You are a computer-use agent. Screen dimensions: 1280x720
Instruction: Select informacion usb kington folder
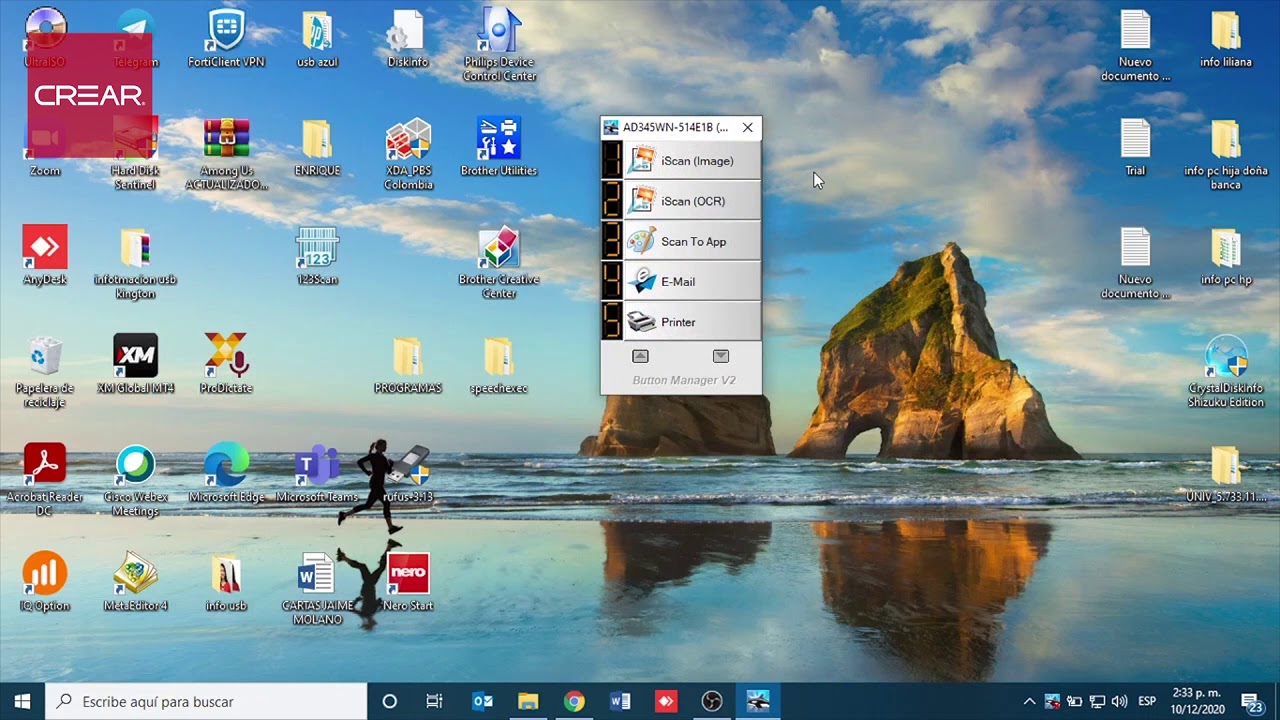click(x=135, y=263)
